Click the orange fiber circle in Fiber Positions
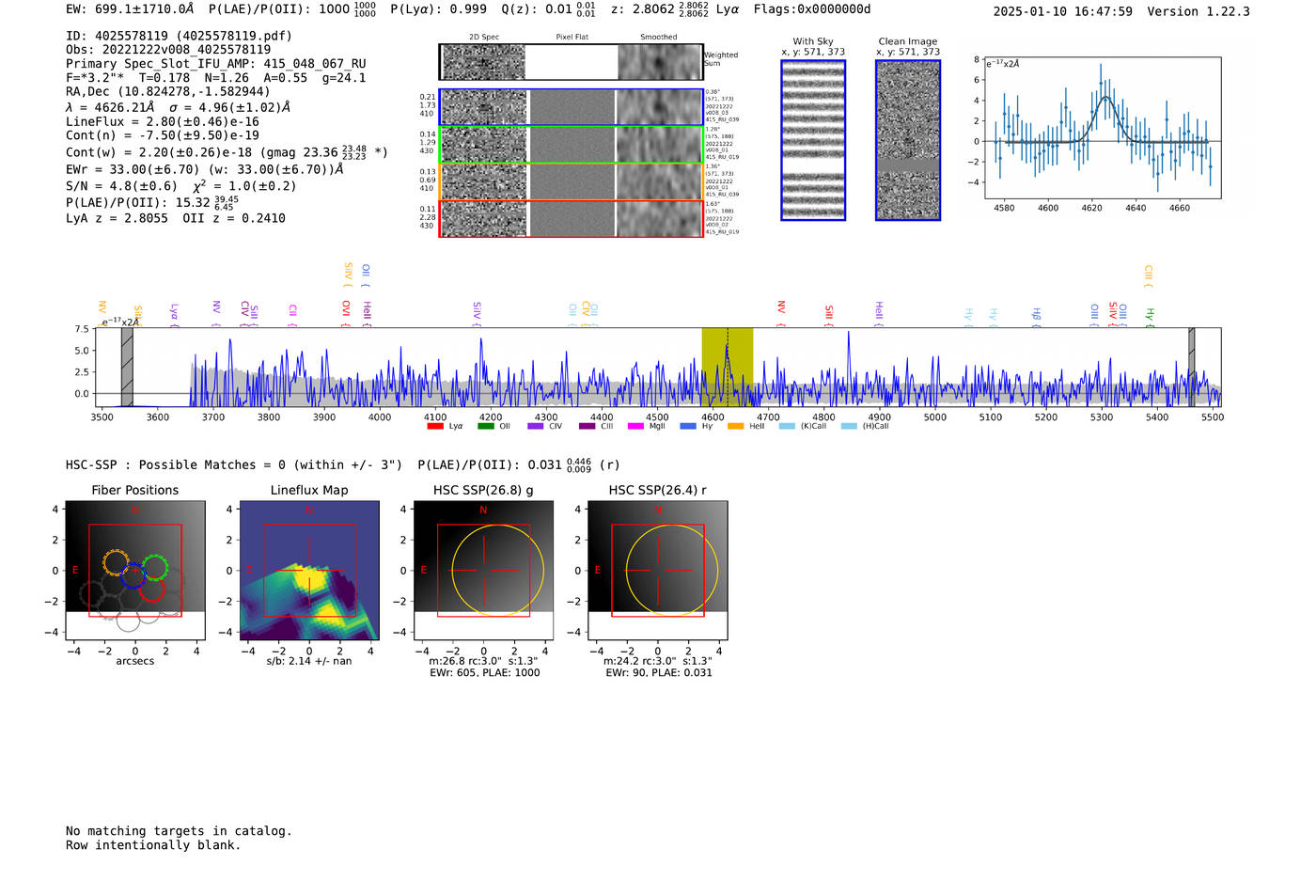 [x=117, y=562]
